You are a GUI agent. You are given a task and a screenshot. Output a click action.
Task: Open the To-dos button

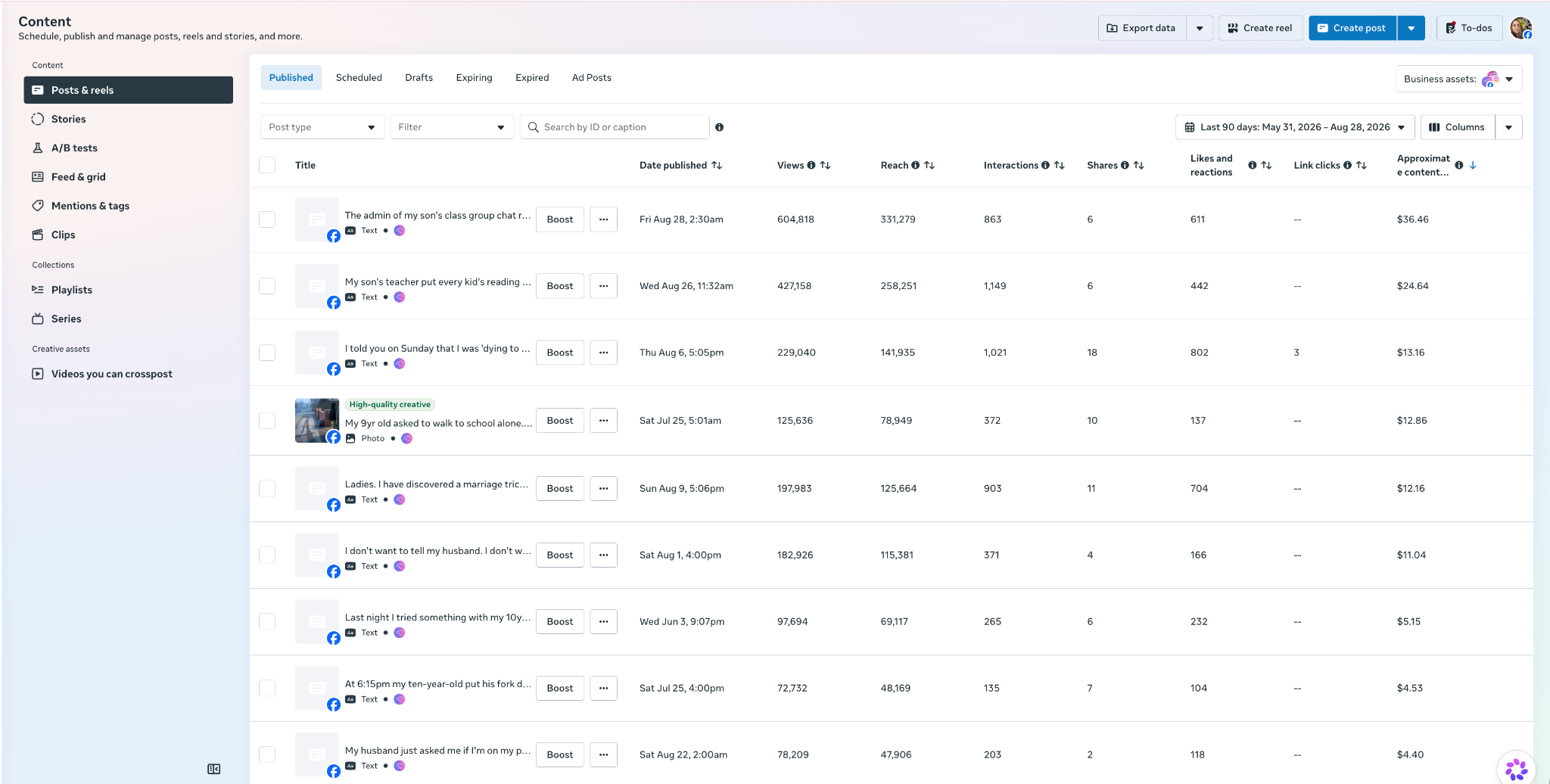coord(1469,28)
